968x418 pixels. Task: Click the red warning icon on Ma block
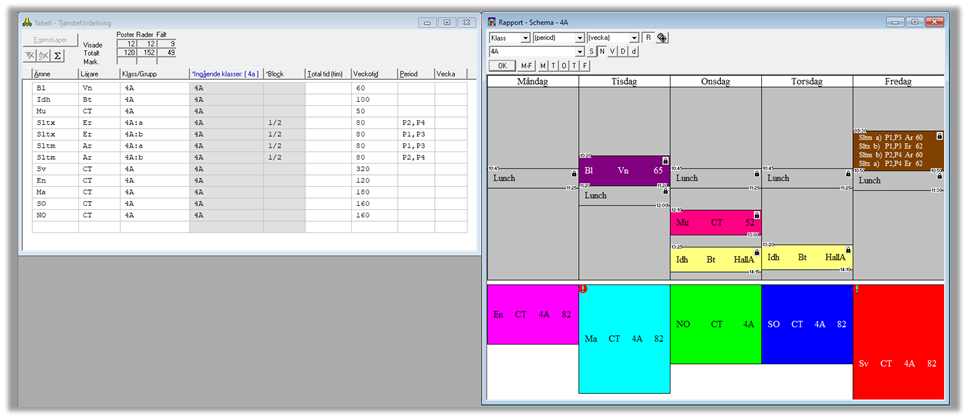point(583,289)
